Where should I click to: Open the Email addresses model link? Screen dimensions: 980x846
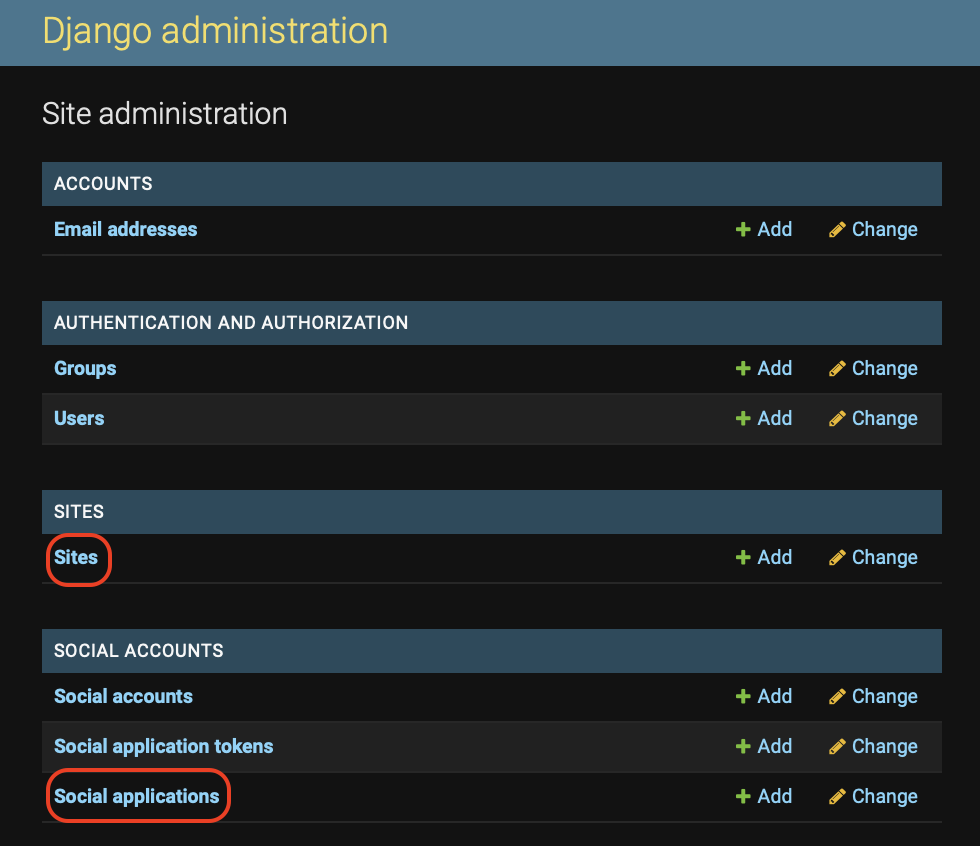(126, 229)
